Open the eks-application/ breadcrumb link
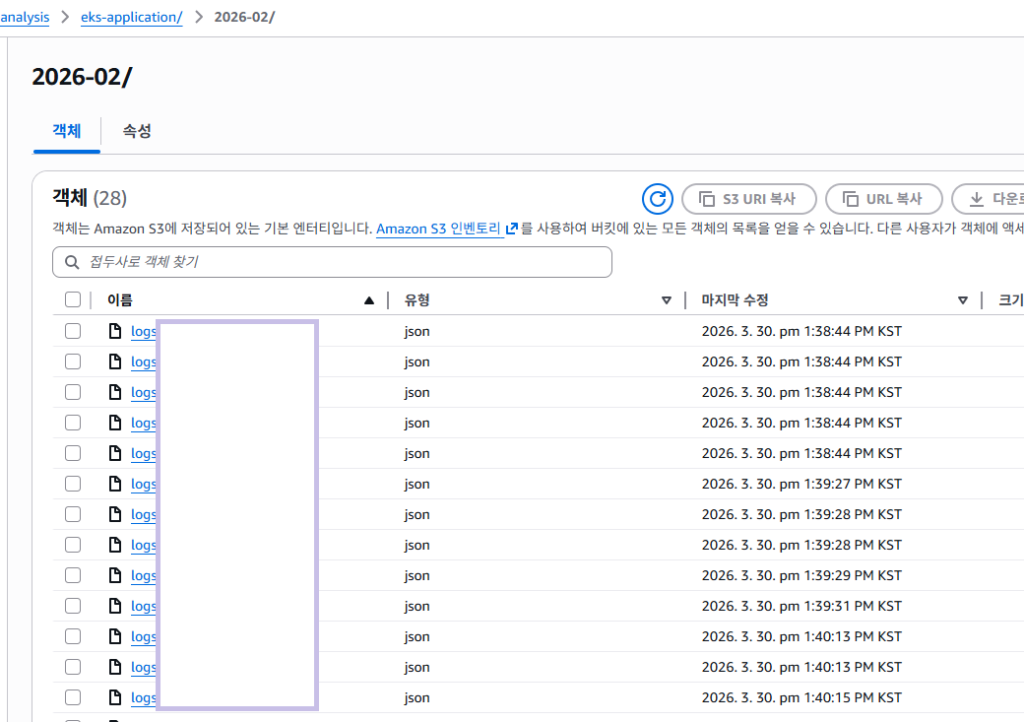Viewport: 1024px width, 722px height. tap(138, 17)
